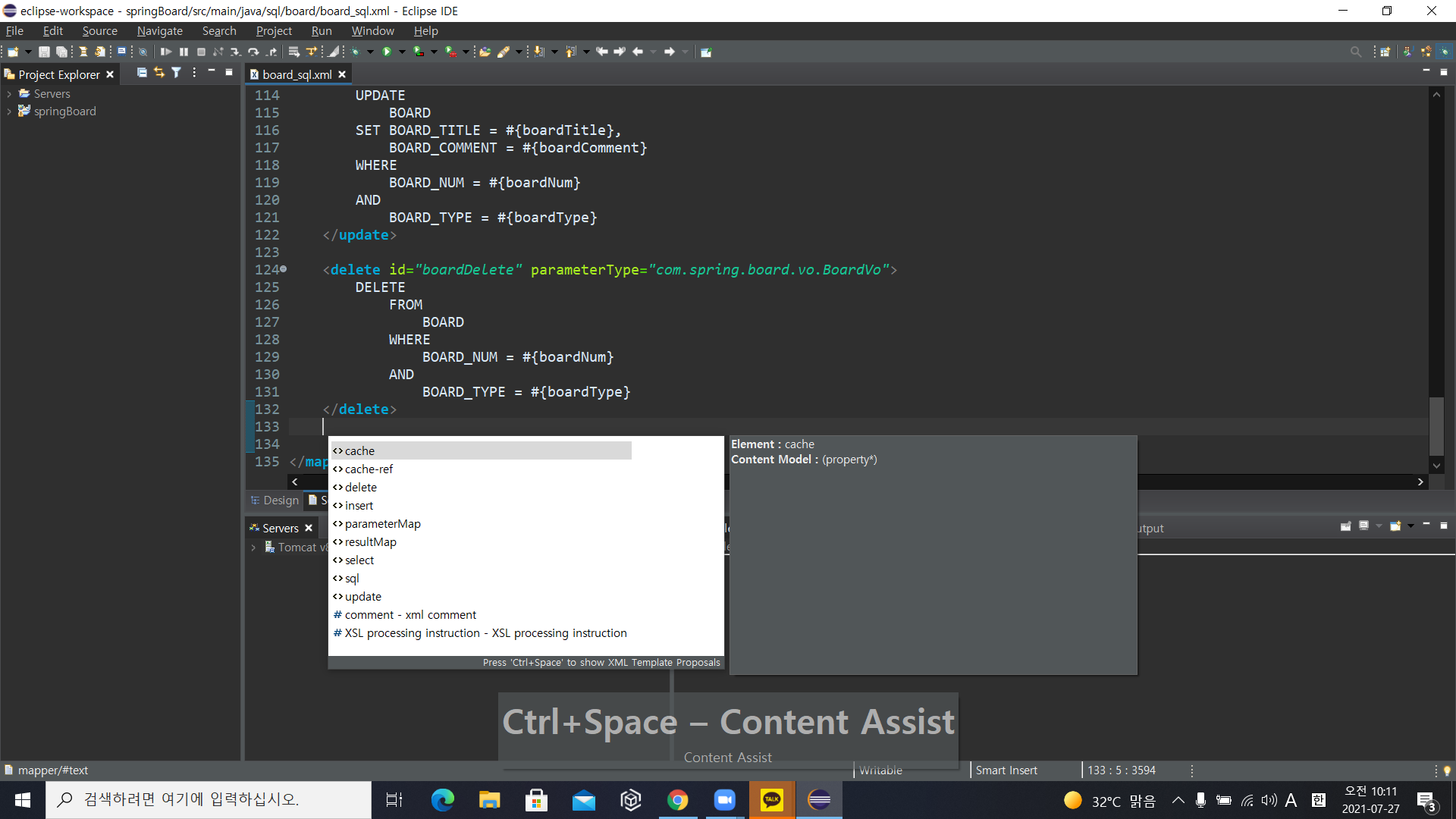Toggle Use Step Filters
The height and width of the screenshot is (819, 1456).
[x=311, y=52]
